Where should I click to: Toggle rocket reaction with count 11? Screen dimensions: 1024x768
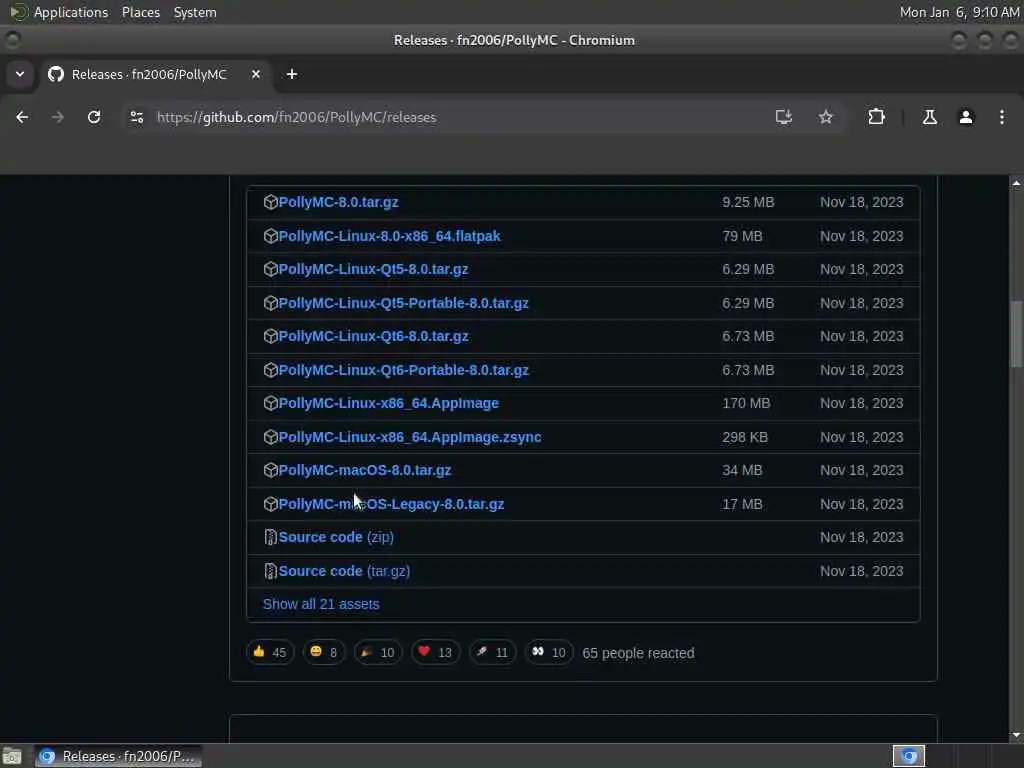point(492,652)
